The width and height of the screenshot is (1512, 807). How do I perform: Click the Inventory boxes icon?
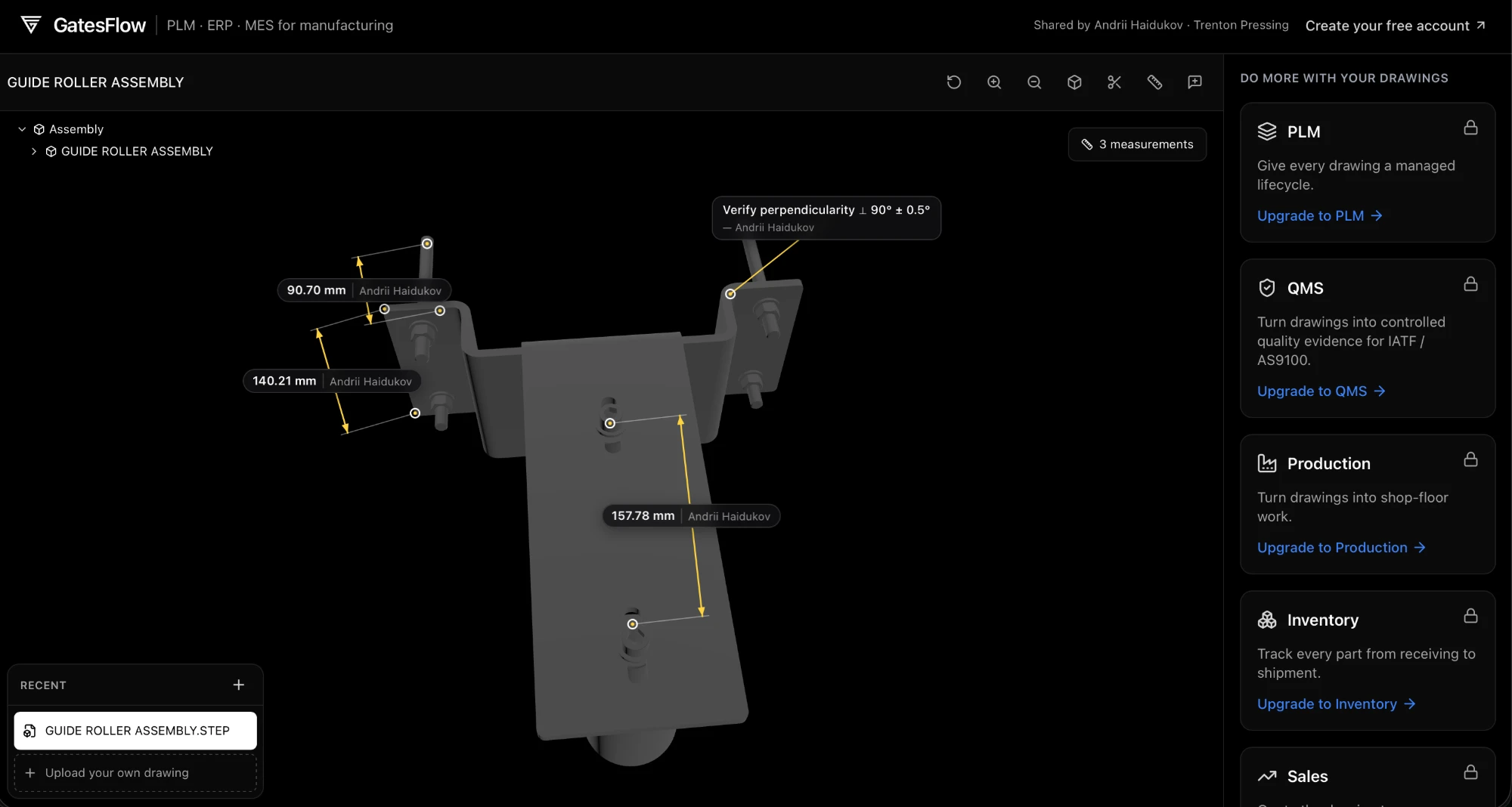point(1267,620)
